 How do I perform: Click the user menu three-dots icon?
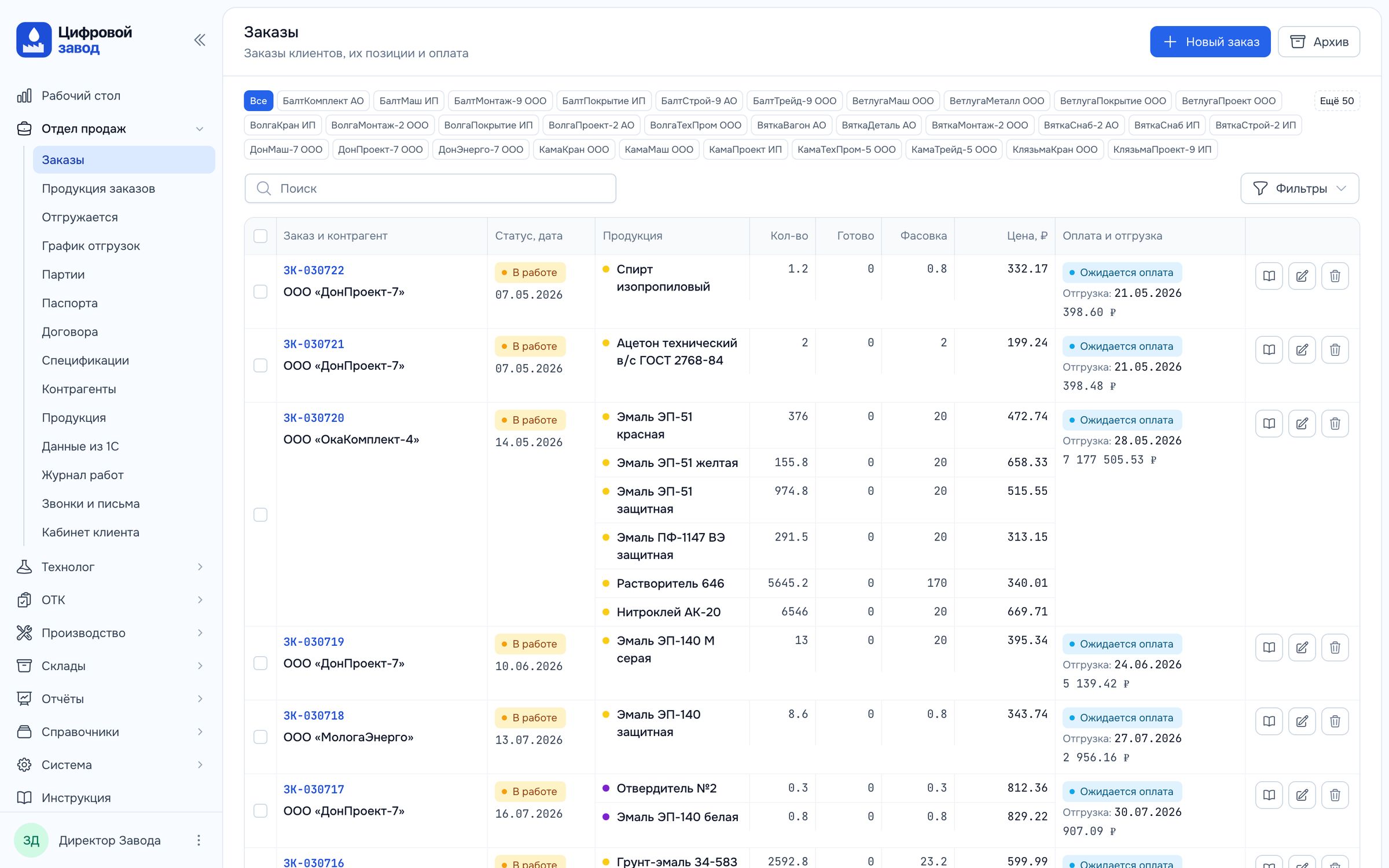tap(199, 840)
